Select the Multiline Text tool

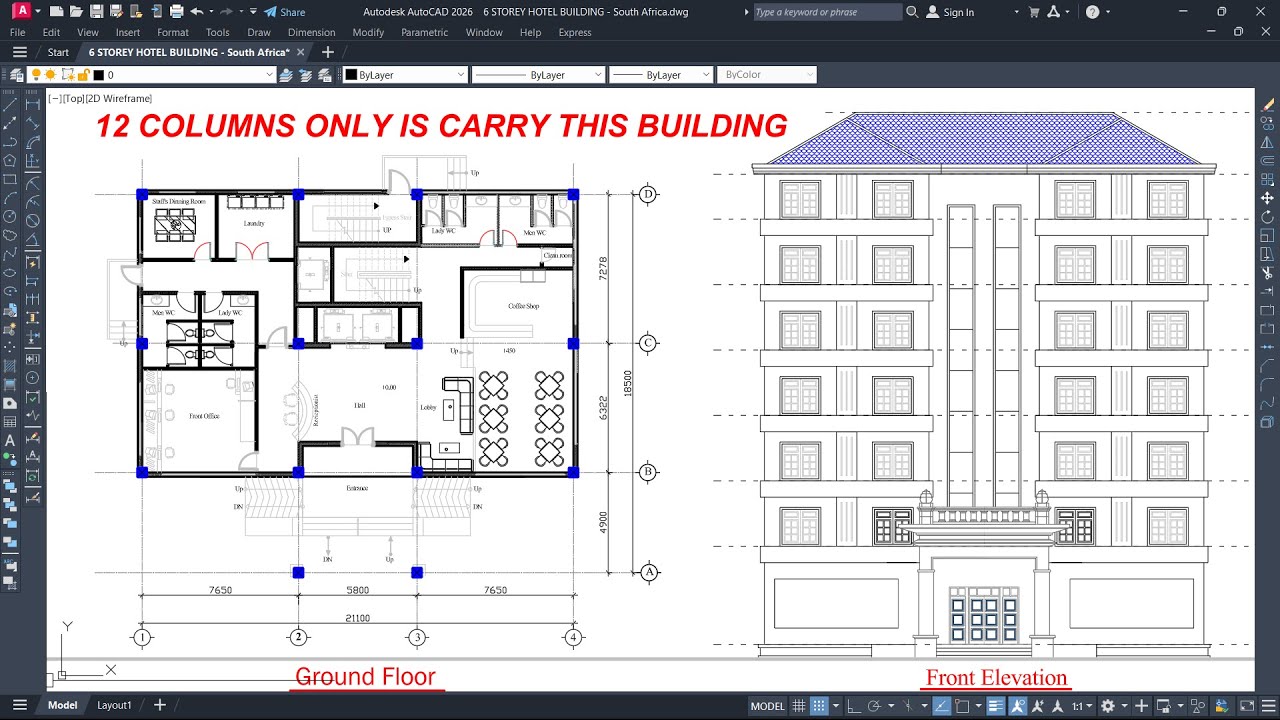(10, 441)
